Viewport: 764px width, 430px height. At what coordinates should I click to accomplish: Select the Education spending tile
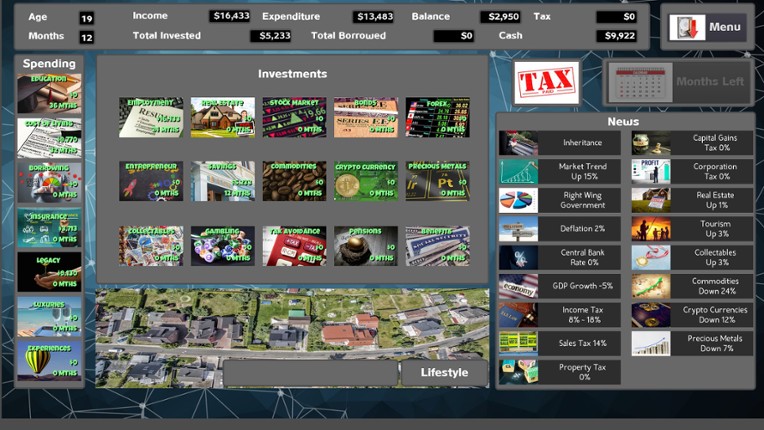coord(49,93)
